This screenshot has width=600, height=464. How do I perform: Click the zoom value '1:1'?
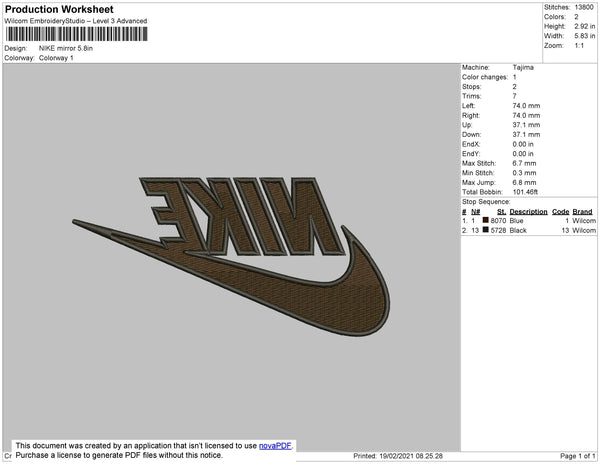click(579, 46)
